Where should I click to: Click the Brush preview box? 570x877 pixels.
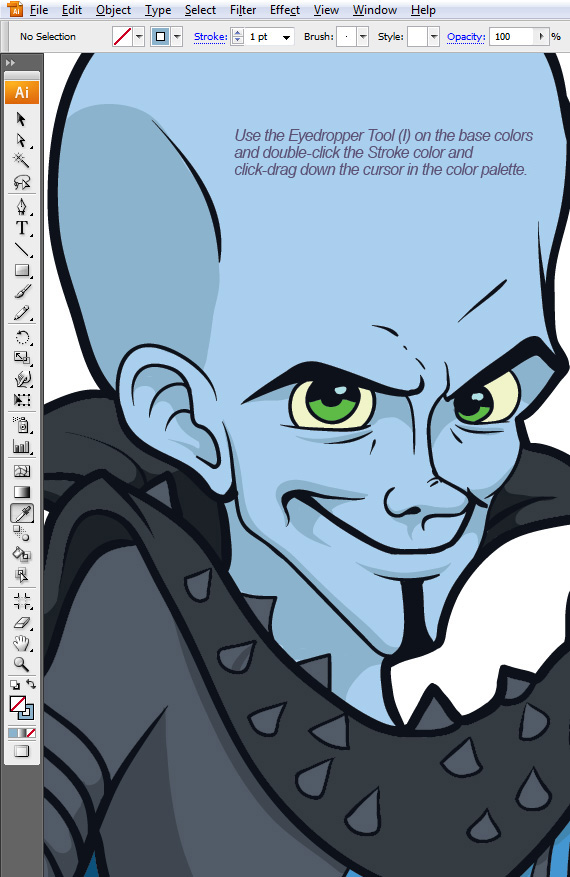347,37
